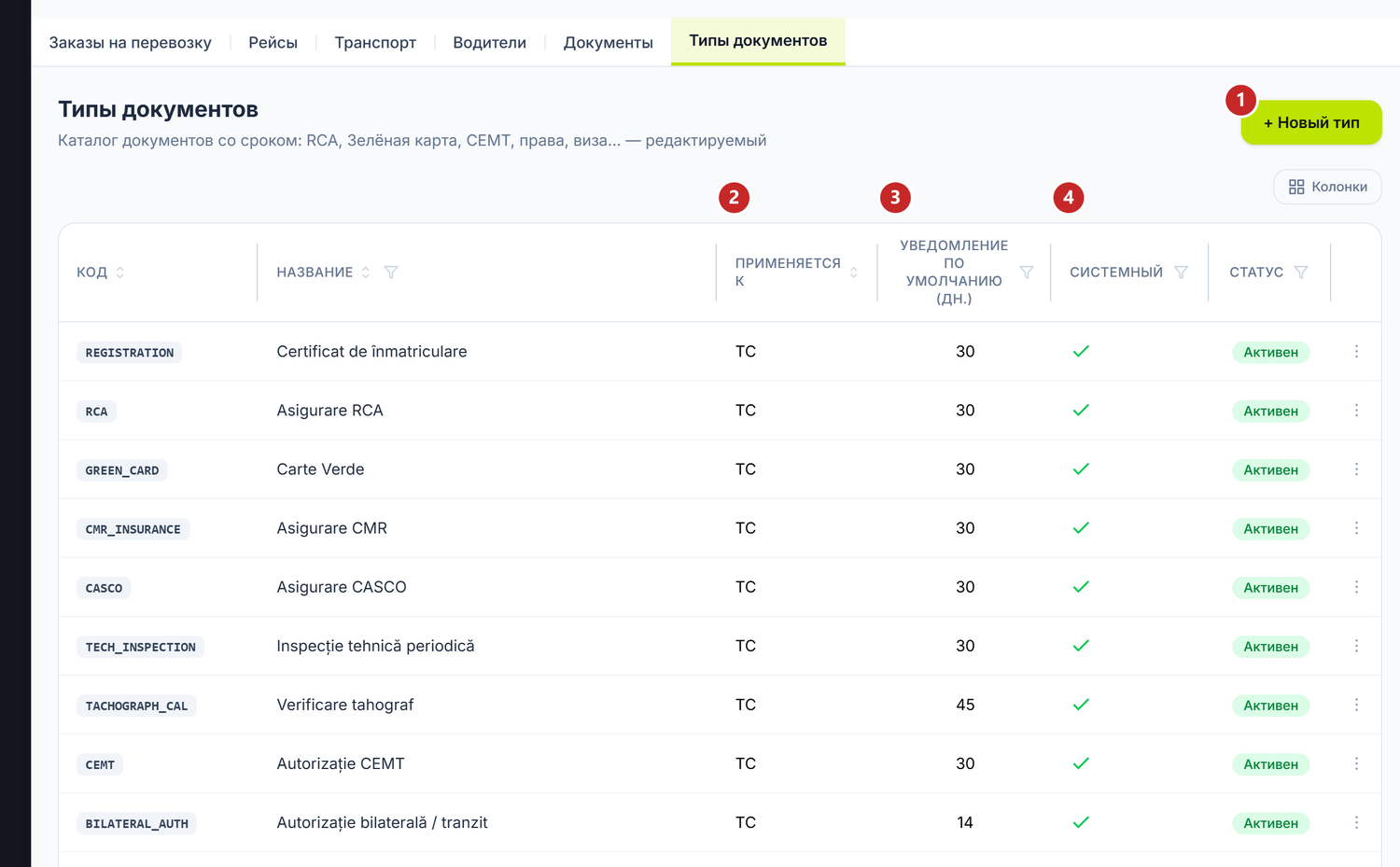Switch to the Рейсы tab
The height and width of the screenshot is (867, 1400).
click(x=273, y=43)
